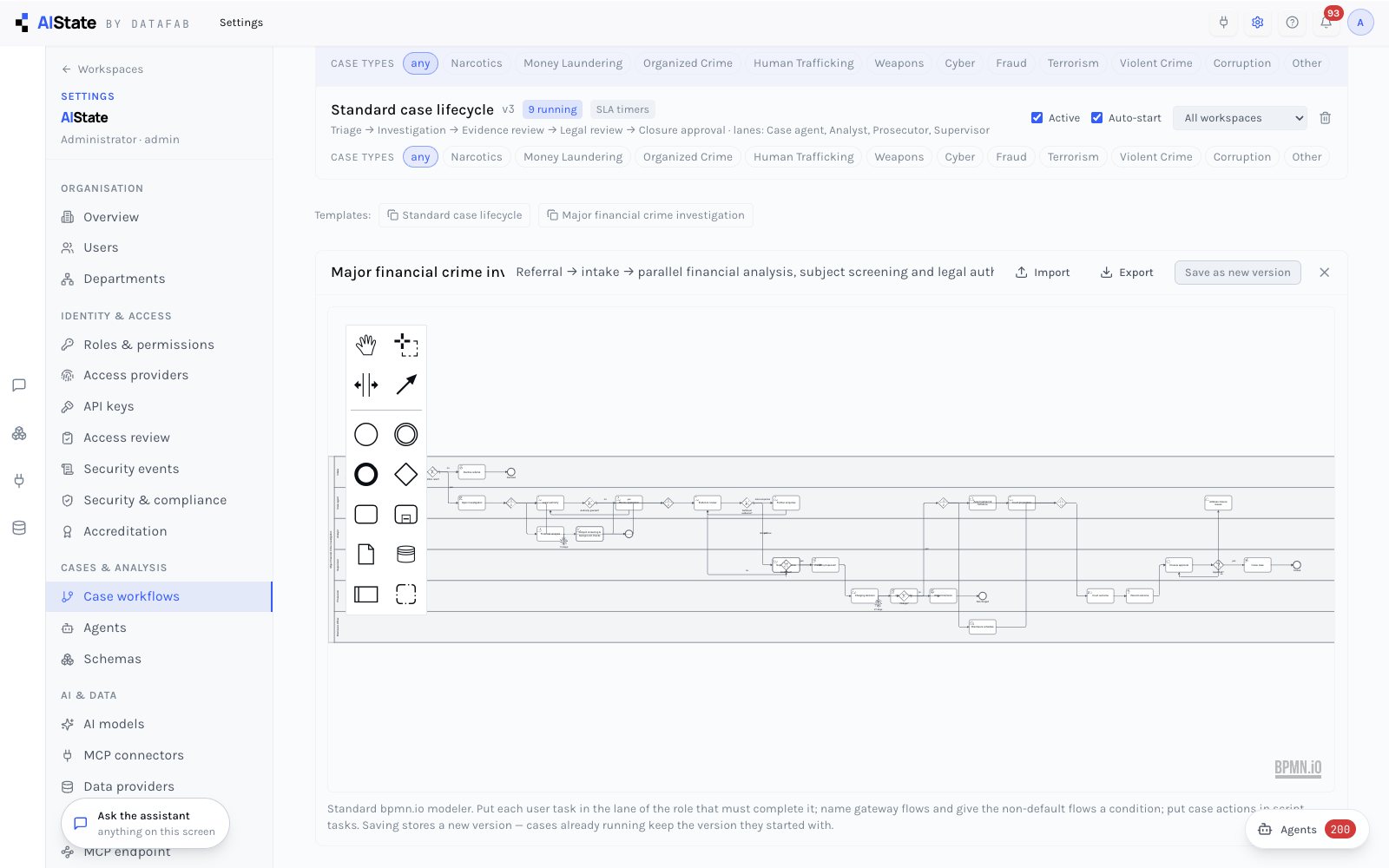Image resolution: width=1389 pixels, height=868 pixels.
Task: Open the All workspaces dropdown
Action: pos(1240,118)
